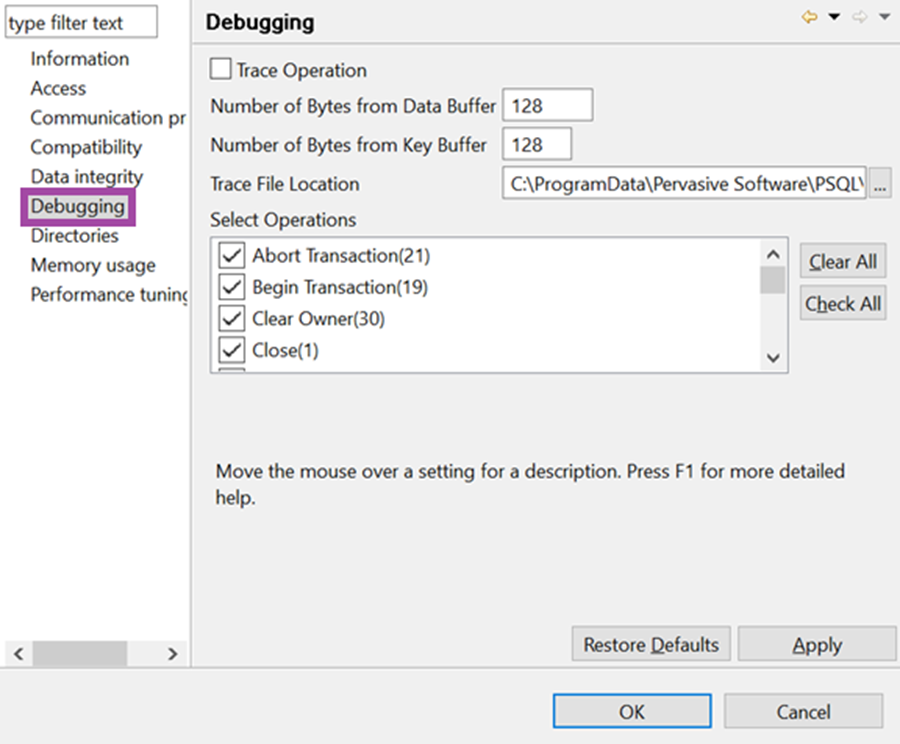Click the Clear All button

click(x=843, y=262)
